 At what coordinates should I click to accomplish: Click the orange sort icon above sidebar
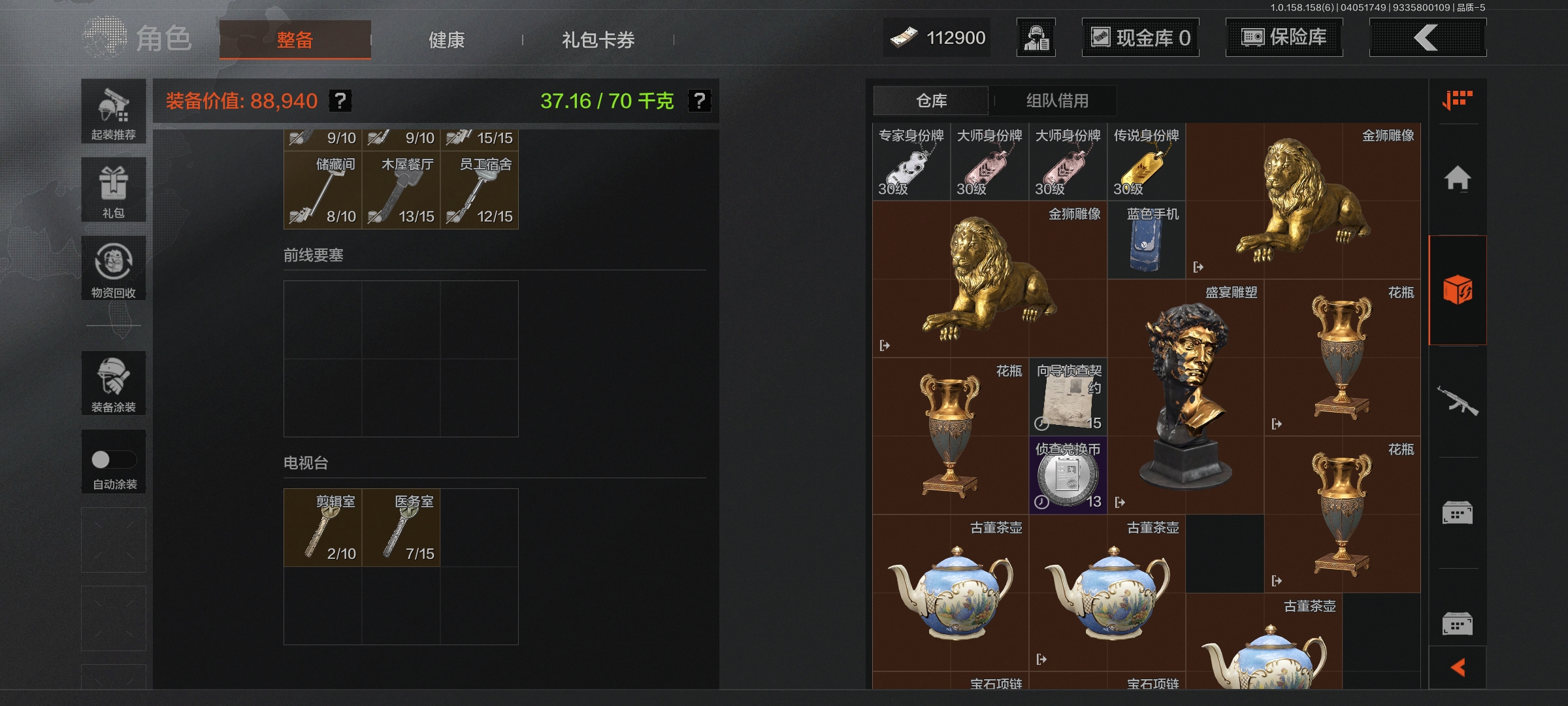click(x=1458, y=100)
